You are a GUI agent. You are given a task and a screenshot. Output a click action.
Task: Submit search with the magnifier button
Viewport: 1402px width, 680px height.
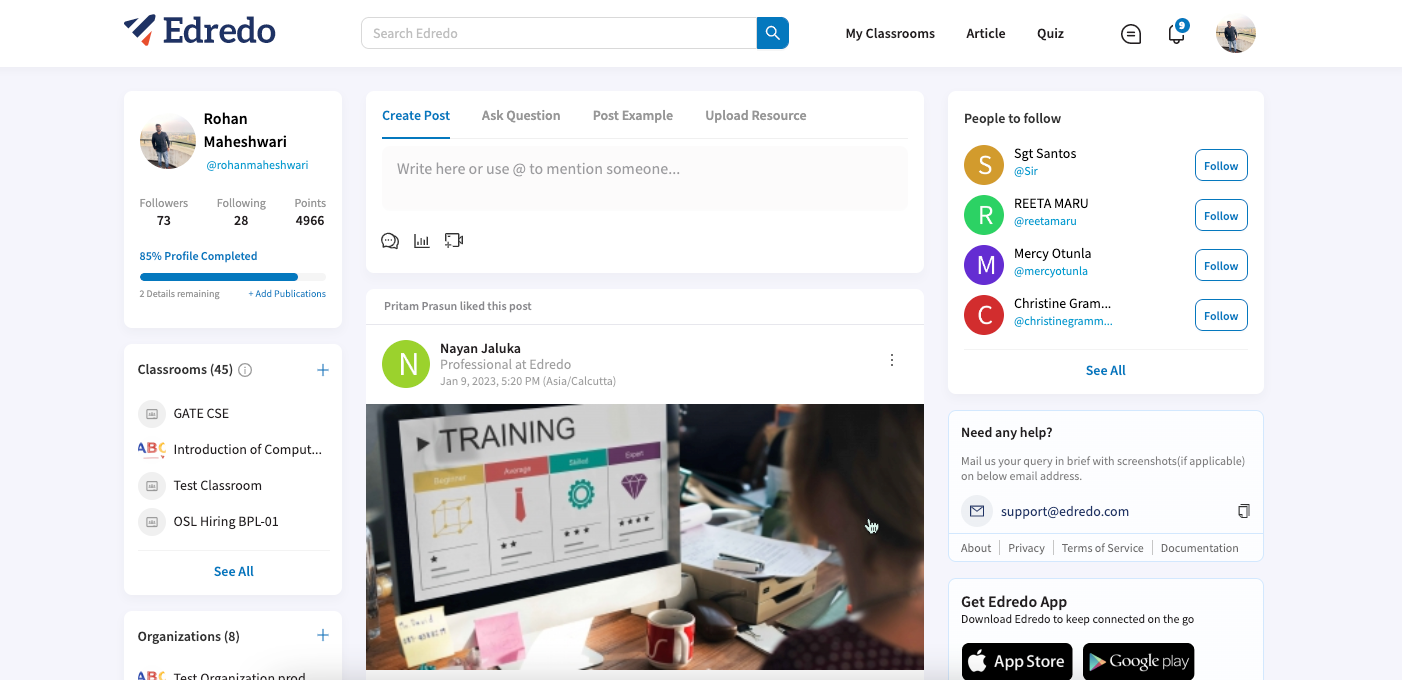tap(772, 32)
